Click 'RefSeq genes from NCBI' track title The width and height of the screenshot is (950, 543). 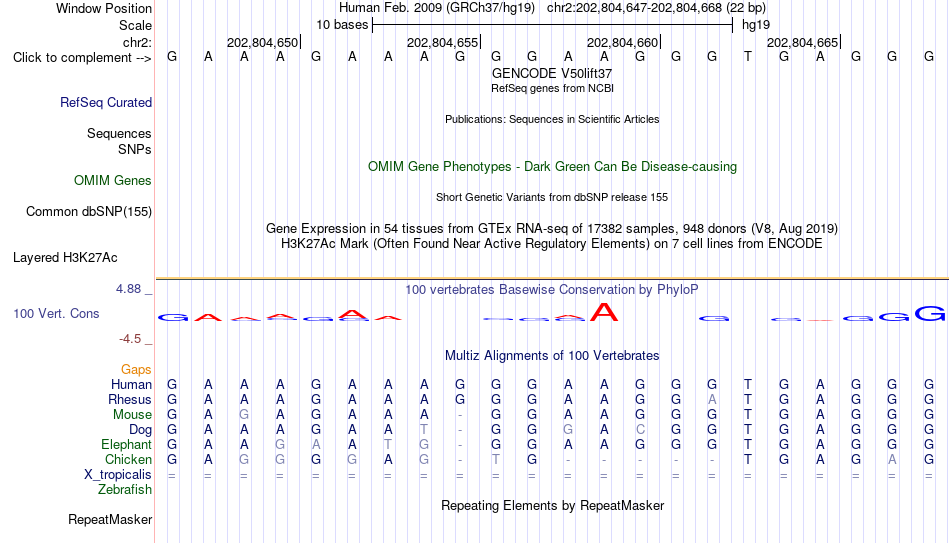point(552,88)
